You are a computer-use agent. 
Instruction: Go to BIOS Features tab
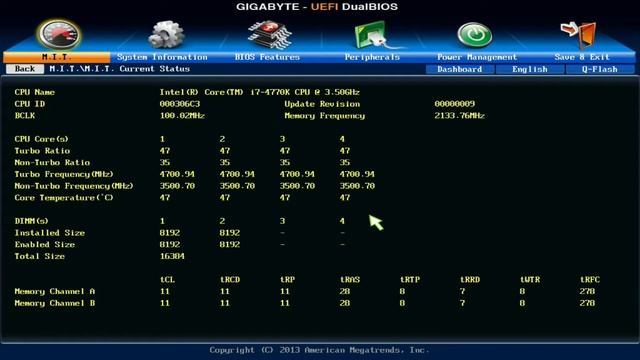click(267, 57)
